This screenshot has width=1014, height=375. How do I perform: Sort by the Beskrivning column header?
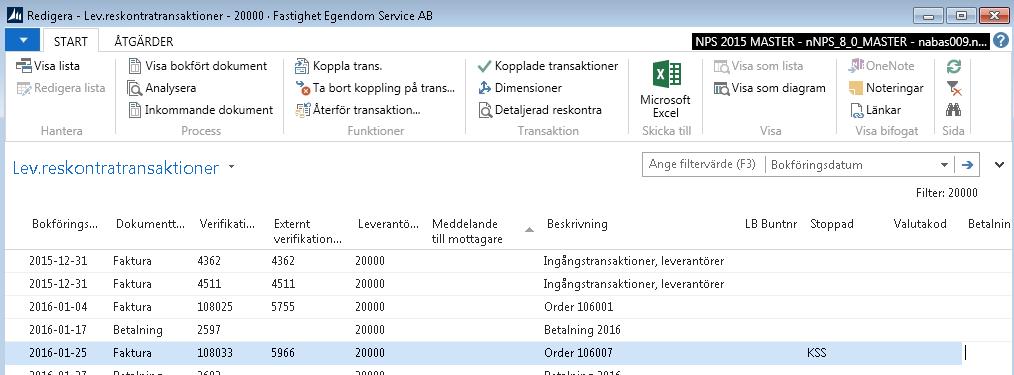577,224
